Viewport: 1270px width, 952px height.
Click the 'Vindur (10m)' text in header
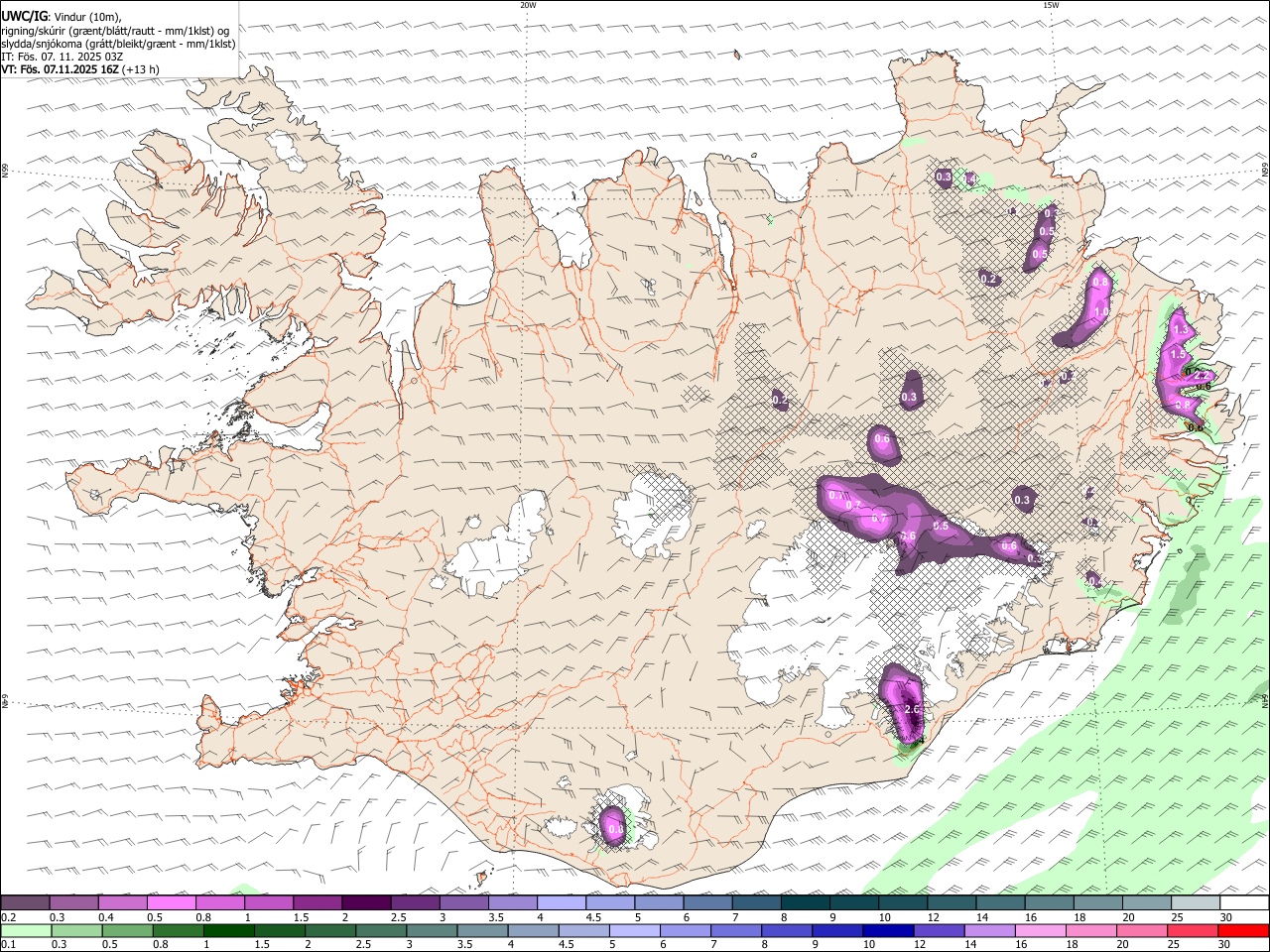coord(87,17)
